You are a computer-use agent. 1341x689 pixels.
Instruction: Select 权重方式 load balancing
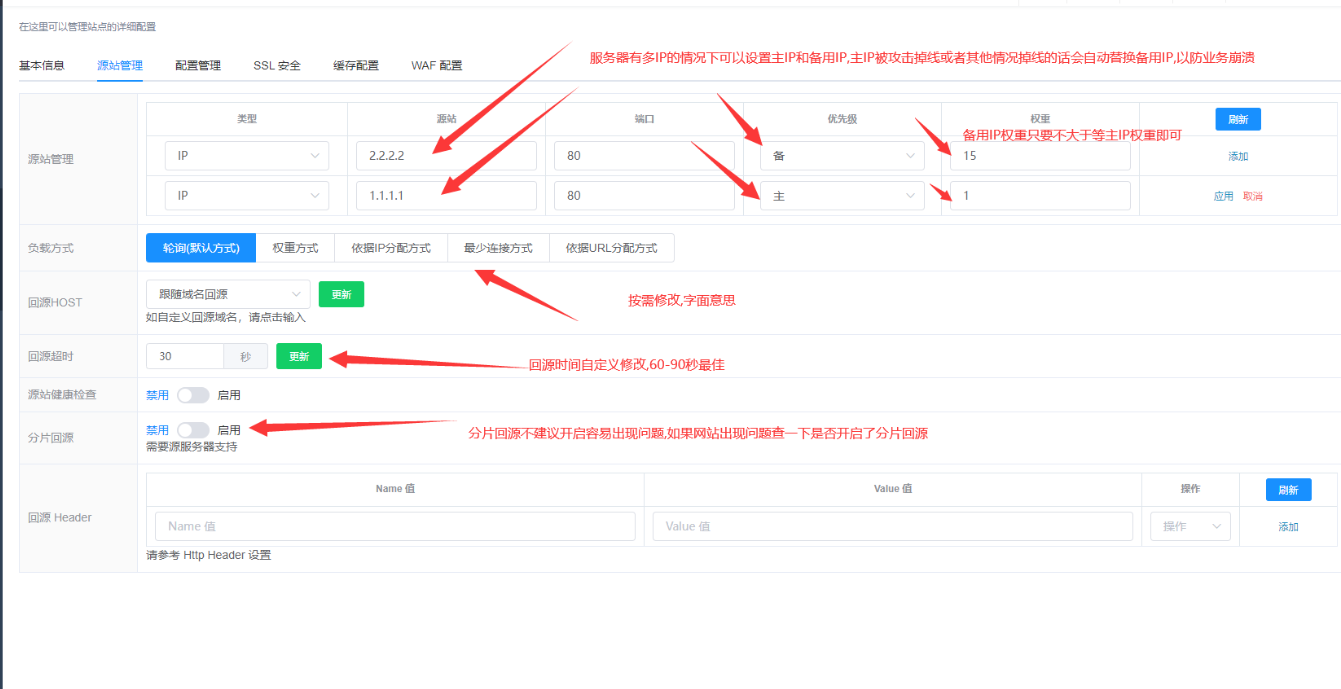click(x=295, y=248)
